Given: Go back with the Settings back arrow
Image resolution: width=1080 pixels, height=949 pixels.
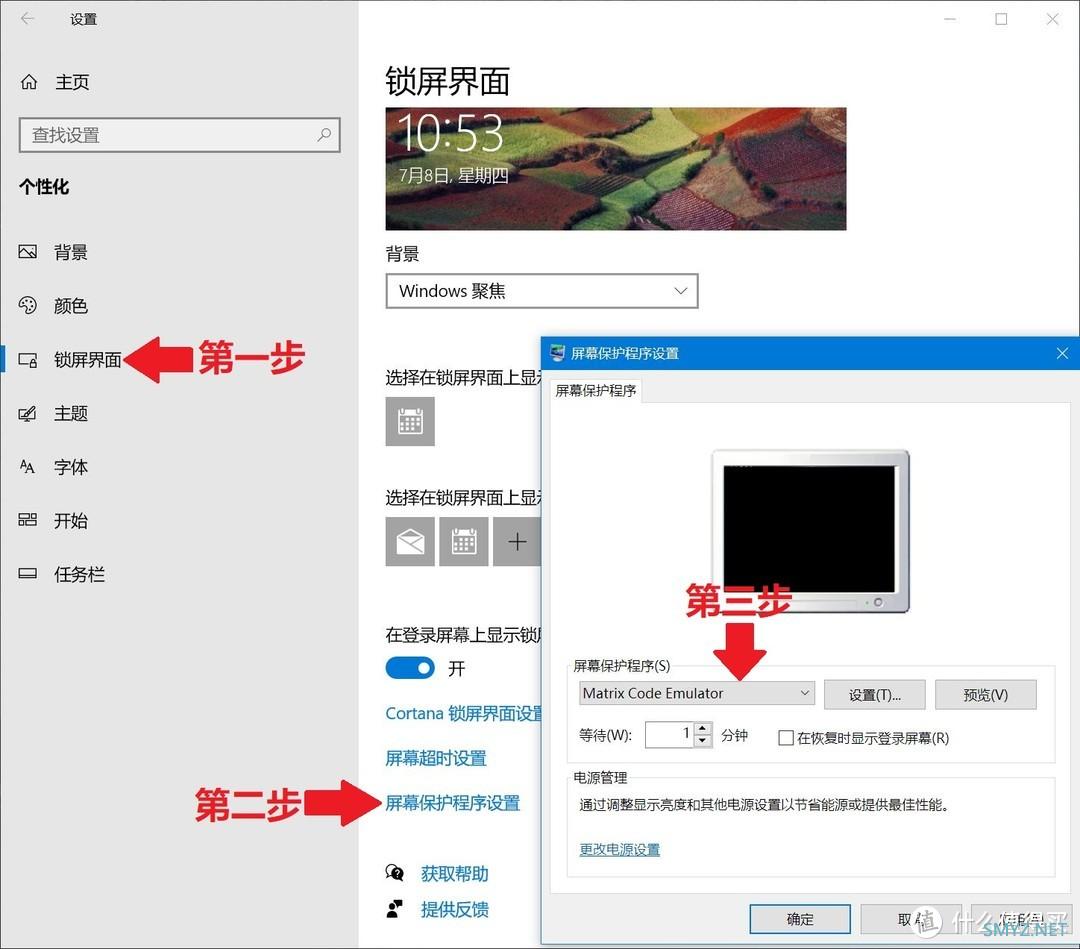Looking at the screenshot, I should tap(28, 19).
